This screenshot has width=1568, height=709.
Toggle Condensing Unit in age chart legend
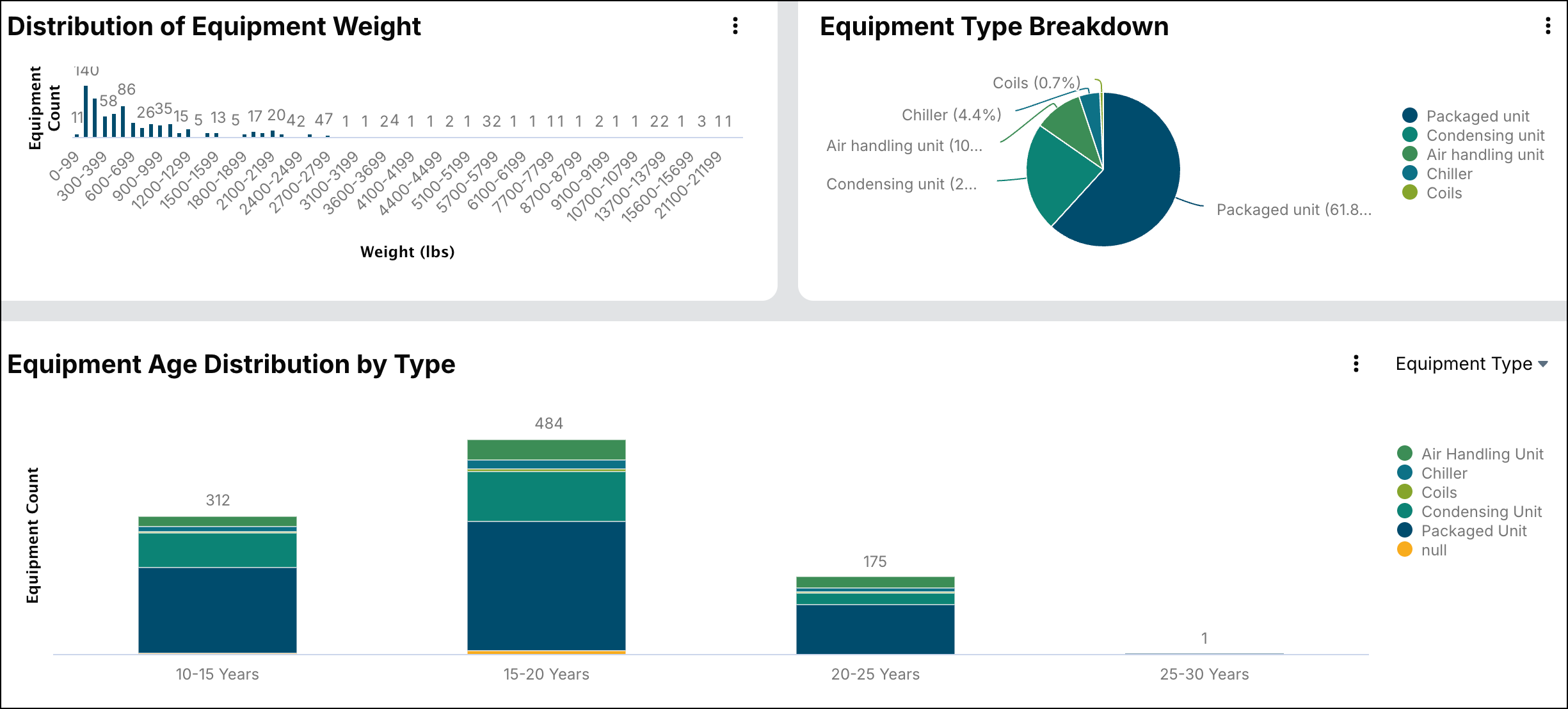pyautogui.click(x=1481, y=512)
